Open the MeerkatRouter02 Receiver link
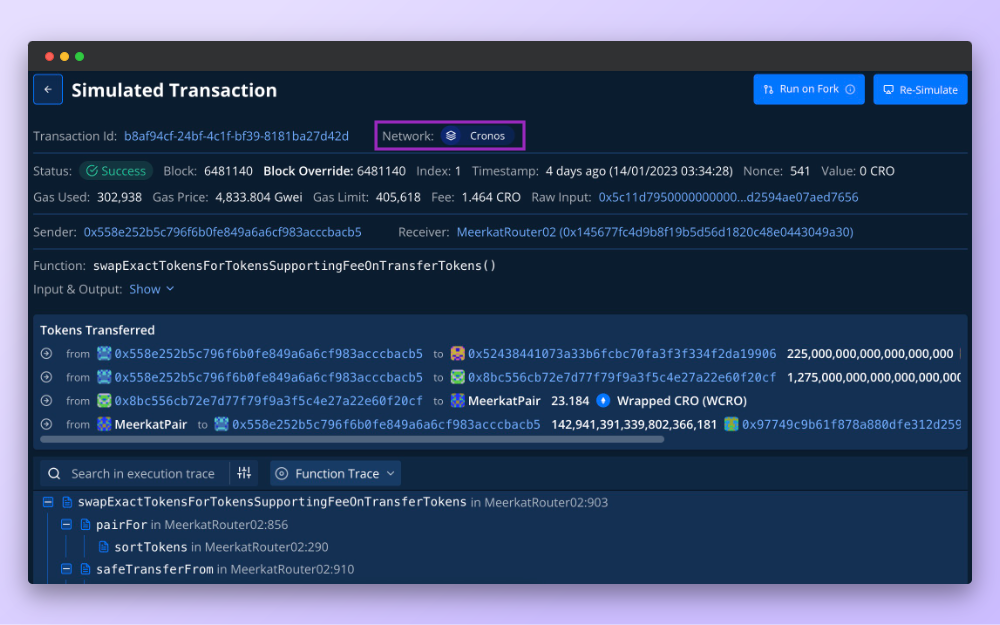Screen dimensions: 1000x625 [x=655, y=232]
